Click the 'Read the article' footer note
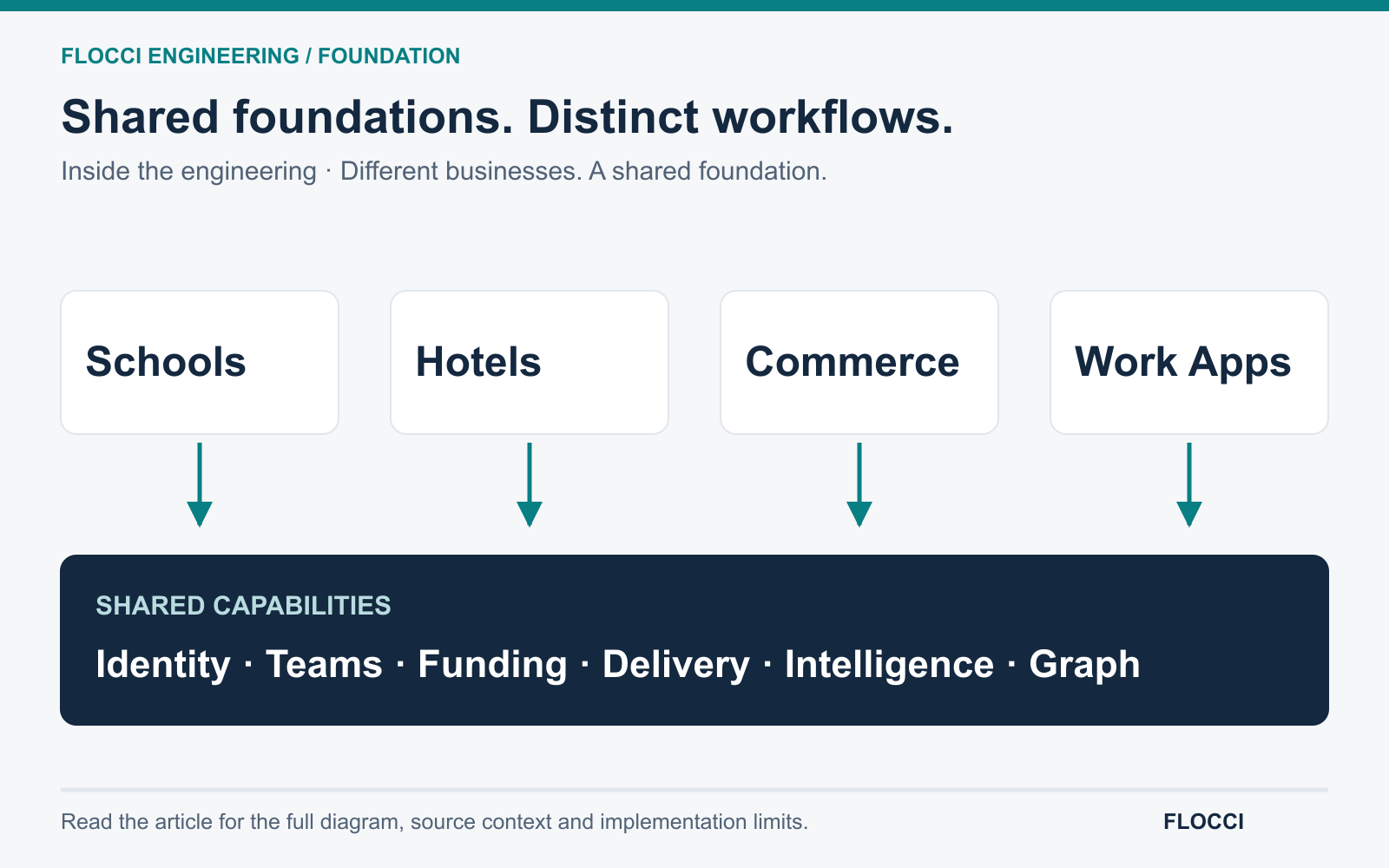The height and width of the screenshot is (868, 1389). pos(434,822)
